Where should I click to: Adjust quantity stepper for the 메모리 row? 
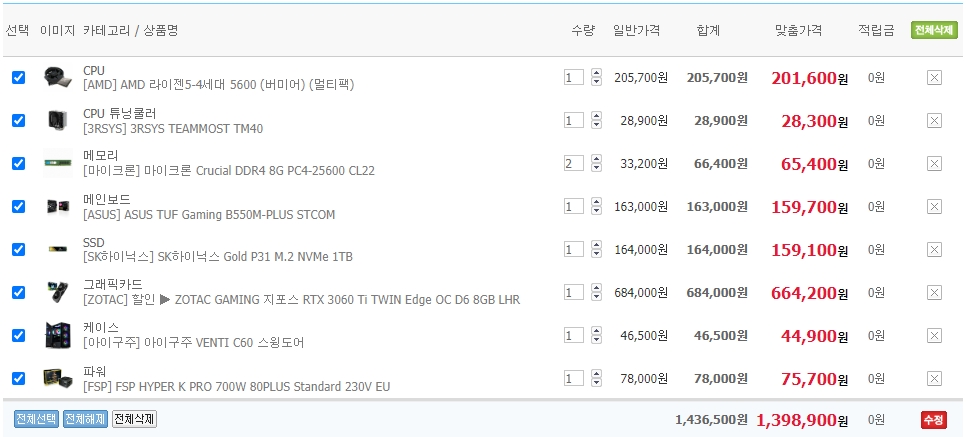pos(596,163)
